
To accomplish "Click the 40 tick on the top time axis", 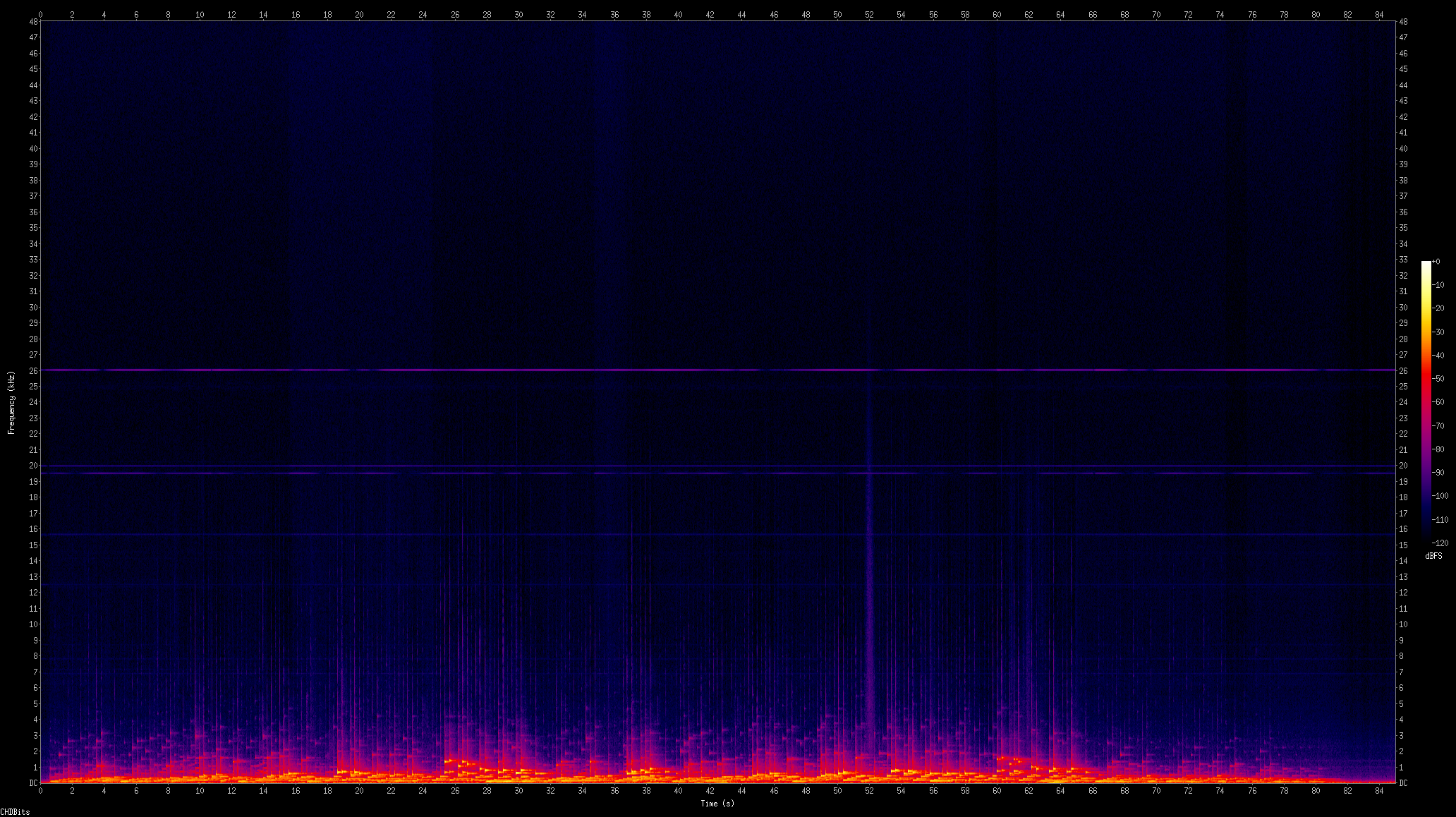I will [678, 14].
